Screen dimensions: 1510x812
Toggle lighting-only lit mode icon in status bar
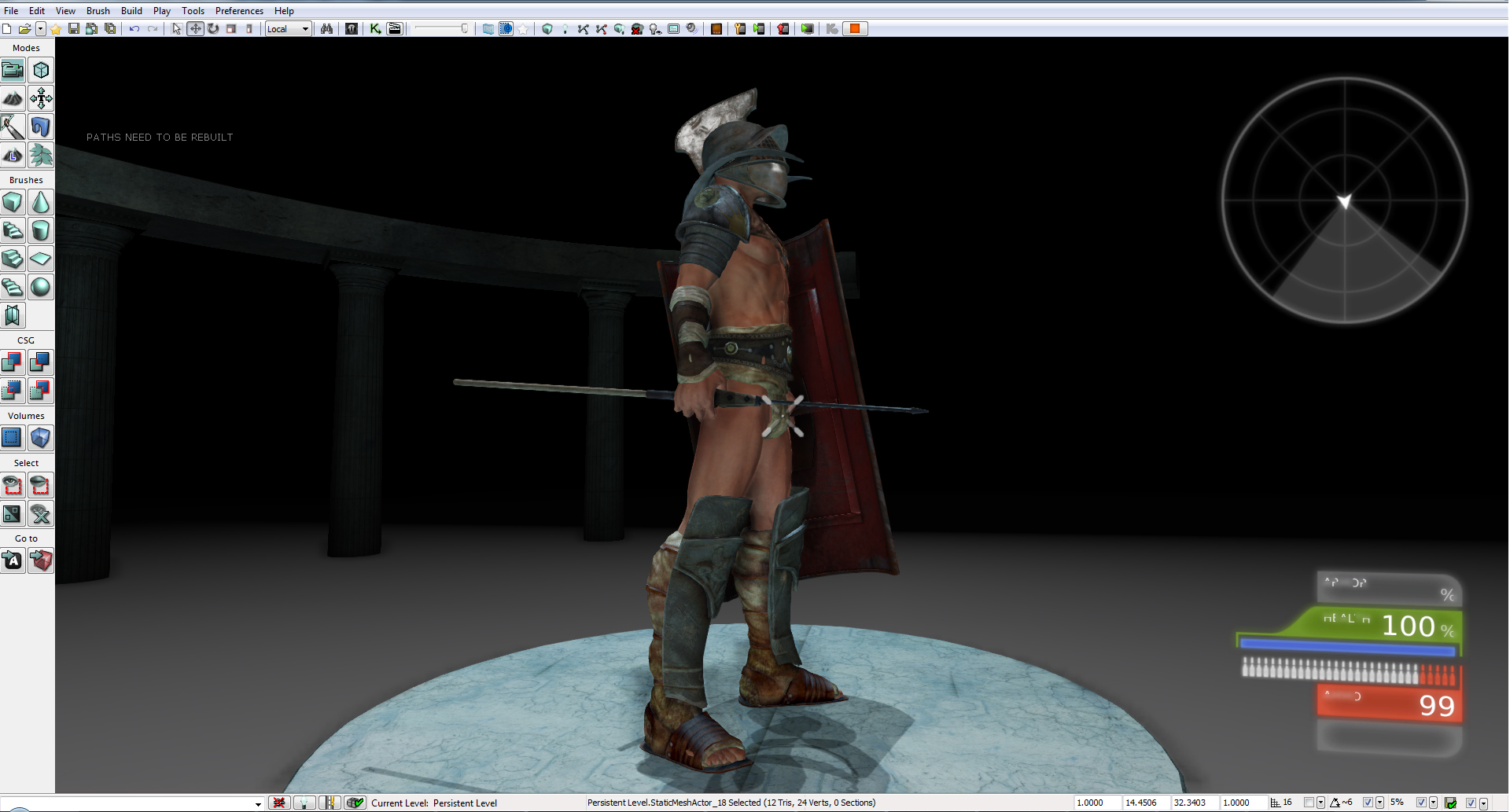tap(304, 803)
